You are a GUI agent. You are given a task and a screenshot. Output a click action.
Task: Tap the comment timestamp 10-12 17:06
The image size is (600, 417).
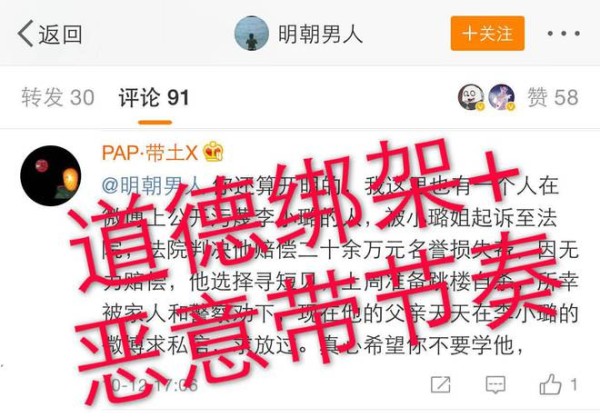click(152, 384)
